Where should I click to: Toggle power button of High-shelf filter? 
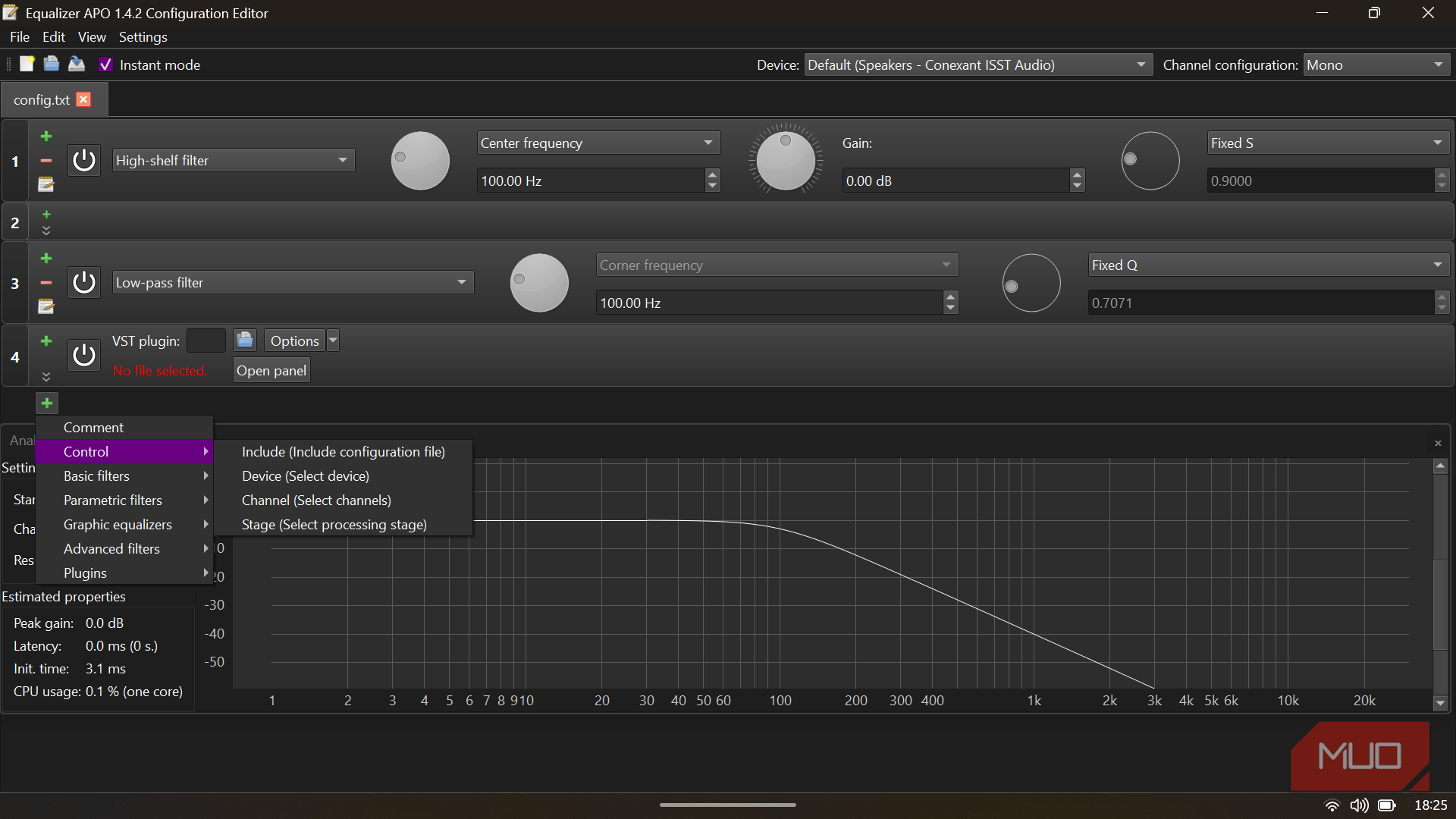pyautogui.click(x=84, y=161)
